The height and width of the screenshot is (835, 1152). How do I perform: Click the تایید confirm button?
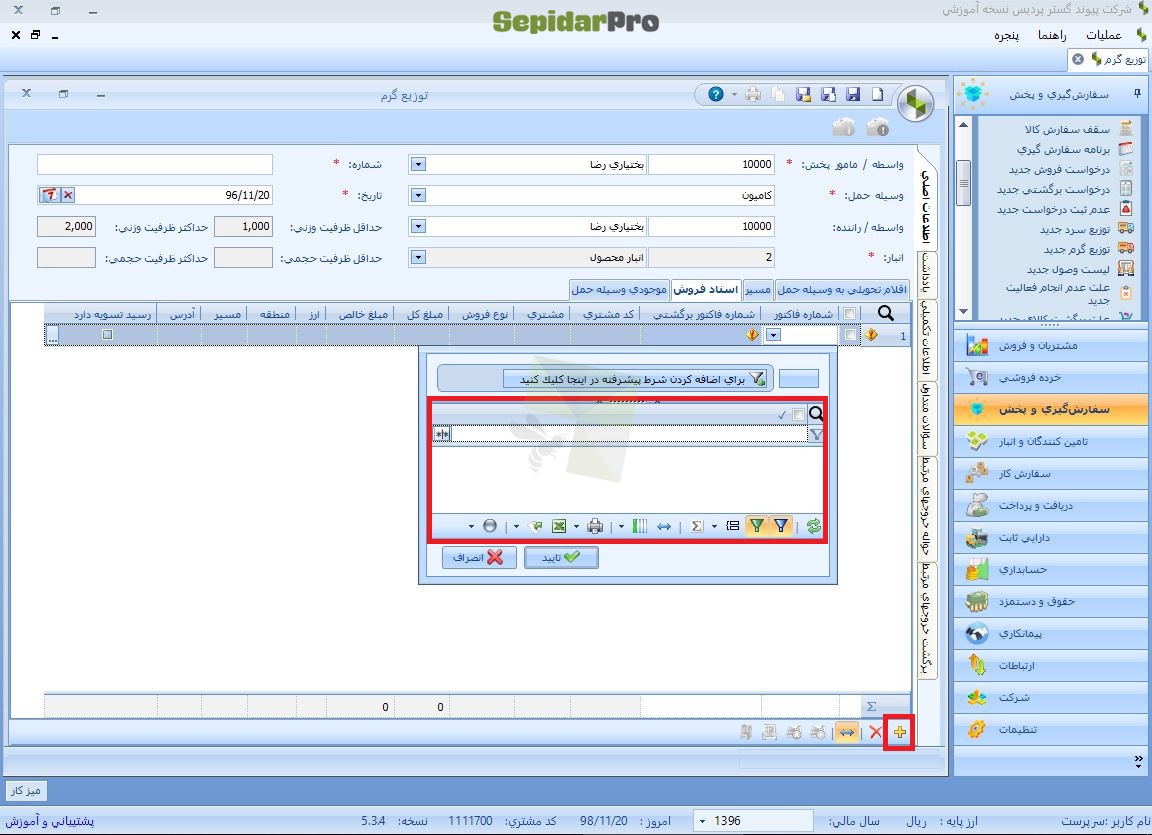(561, 557)
